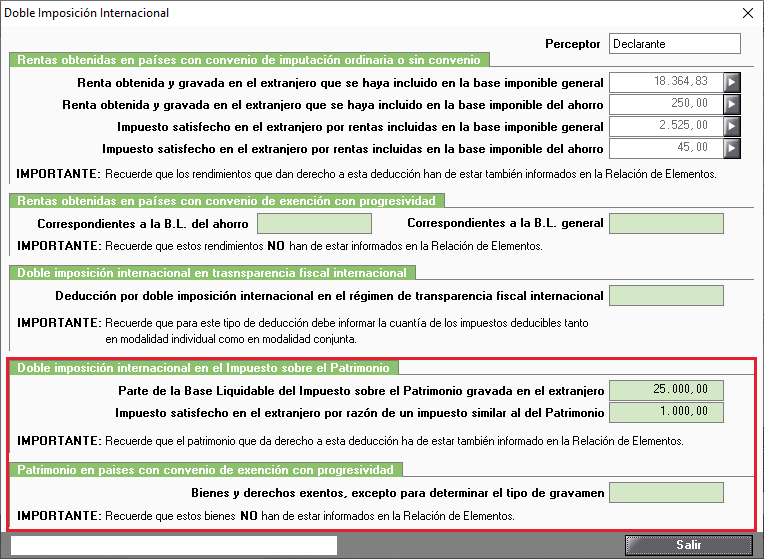Viewport: 764px width, 559px height.
Task: Click the 'Doble Imposición Internacional' window title
Action: 87,13
